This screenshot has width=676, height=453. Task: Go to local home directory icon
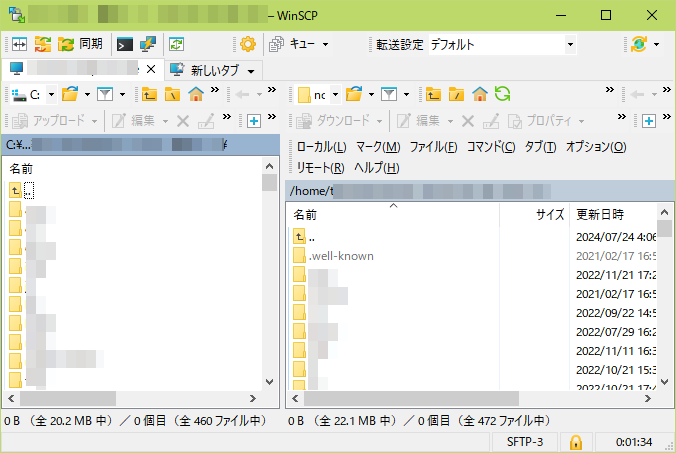point(196,94)
